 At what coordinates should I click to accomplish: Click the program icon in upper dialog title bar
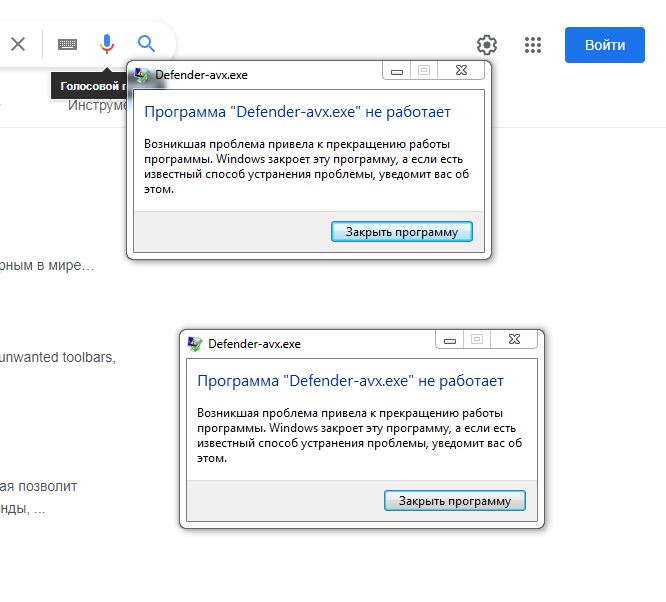tap(141, 75)
